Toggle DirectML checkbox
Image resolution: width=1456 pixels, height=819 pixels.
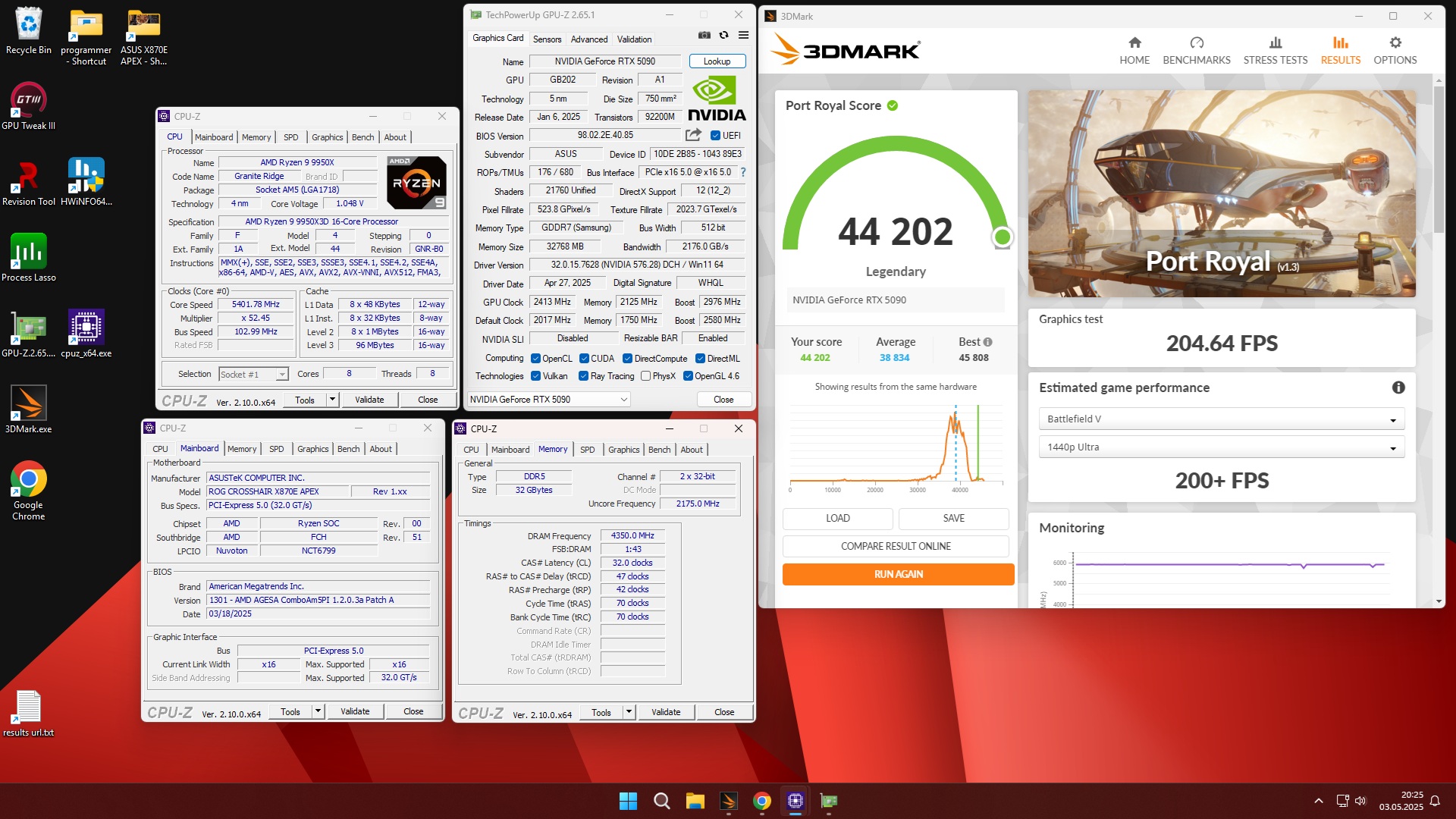[700, 359]
